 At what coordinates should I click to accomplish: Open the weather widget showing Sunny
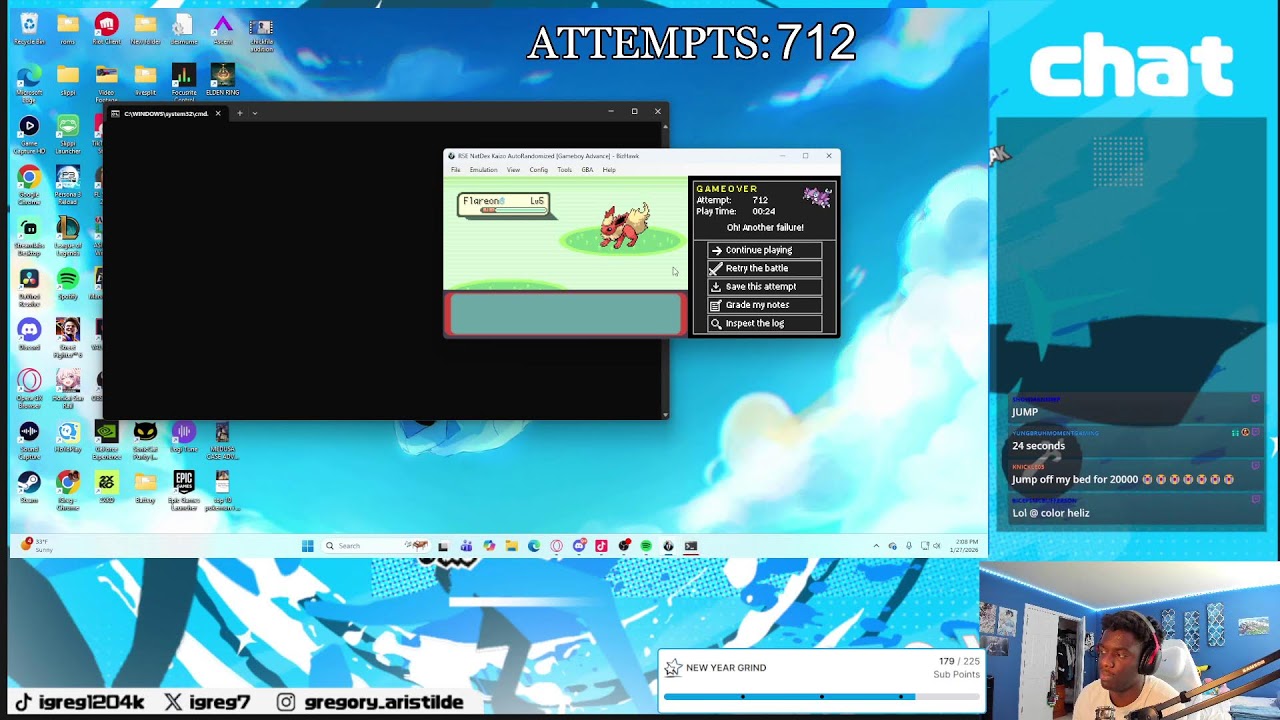pos(37,546)
